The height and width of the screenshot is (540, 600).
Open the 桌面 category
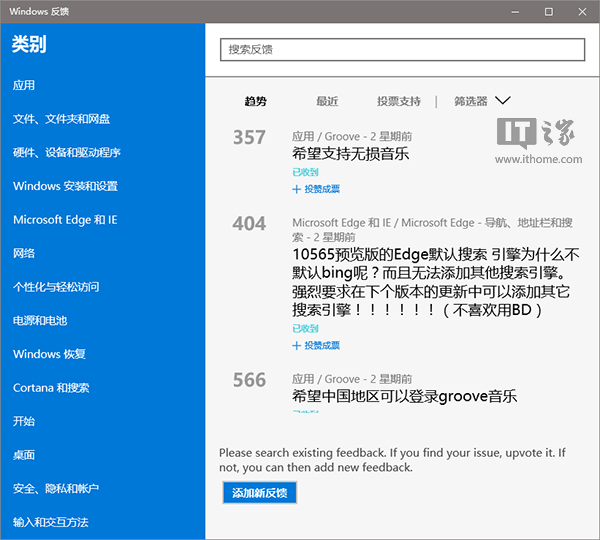(x=24, y=455)
